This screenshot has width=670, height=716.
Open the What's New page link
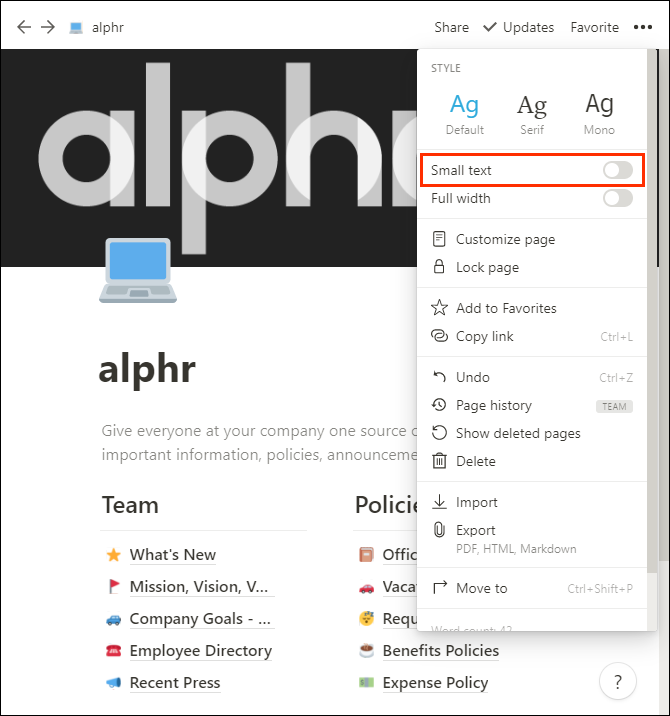[x=173, y=554]
